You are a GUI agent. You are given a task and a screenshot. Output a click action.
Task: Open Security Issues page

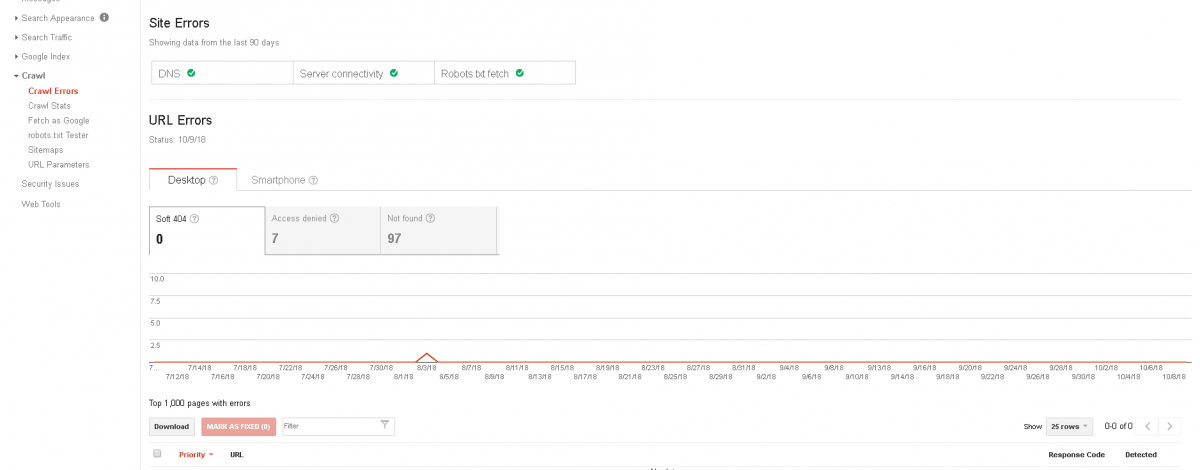click(x=50, y=184)
